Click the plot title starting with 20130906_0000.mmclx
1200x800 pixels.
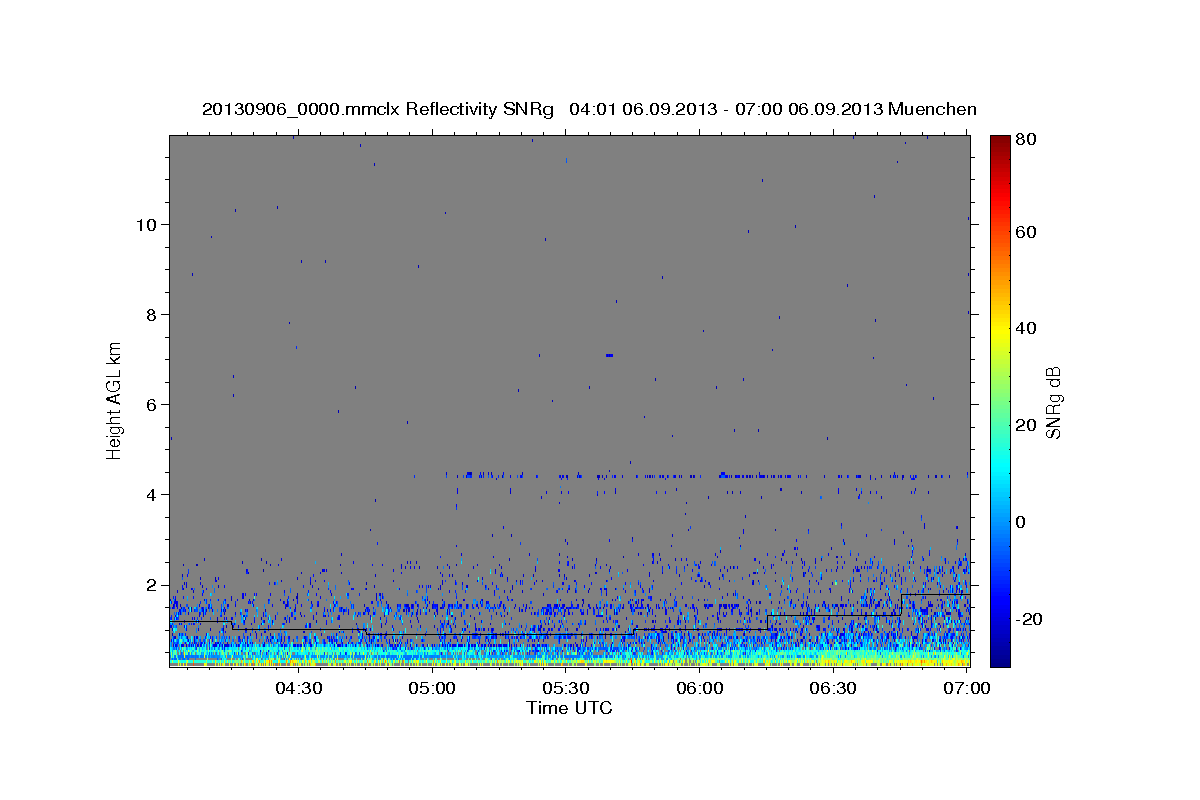tap(589, 109)
